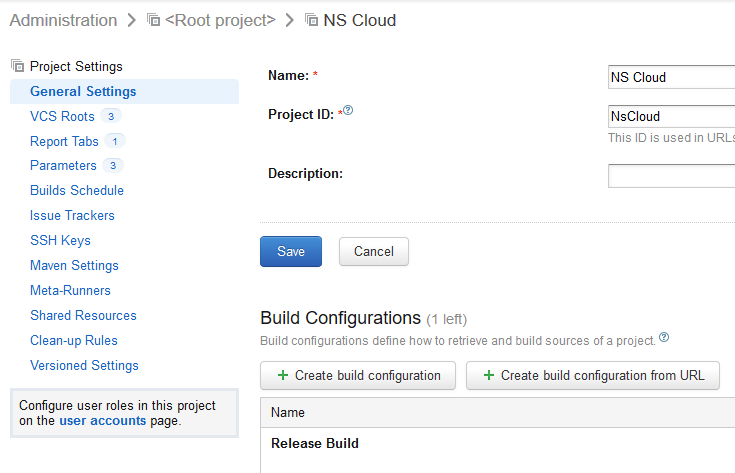Open Parameters settings page
Screen dimensions: 735x473
click(x=63, y=165)
